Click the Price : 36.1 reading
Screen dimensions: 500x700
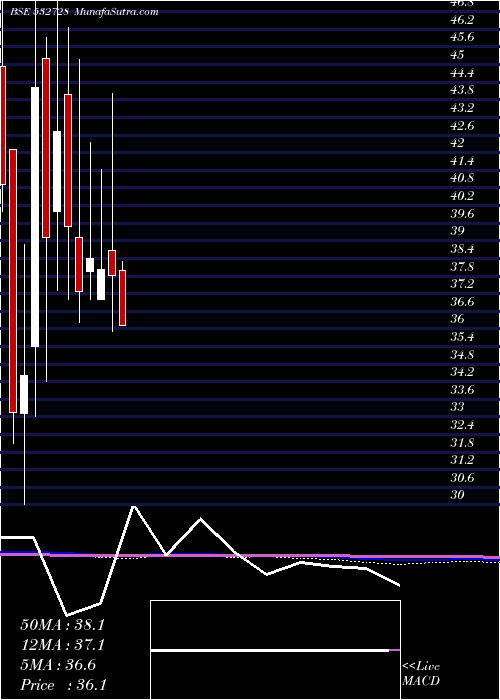[63, 685]
